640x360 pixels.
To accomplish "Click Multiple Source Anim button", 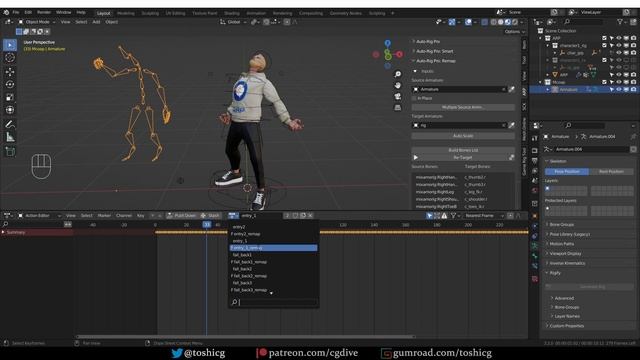I will 463,107.
